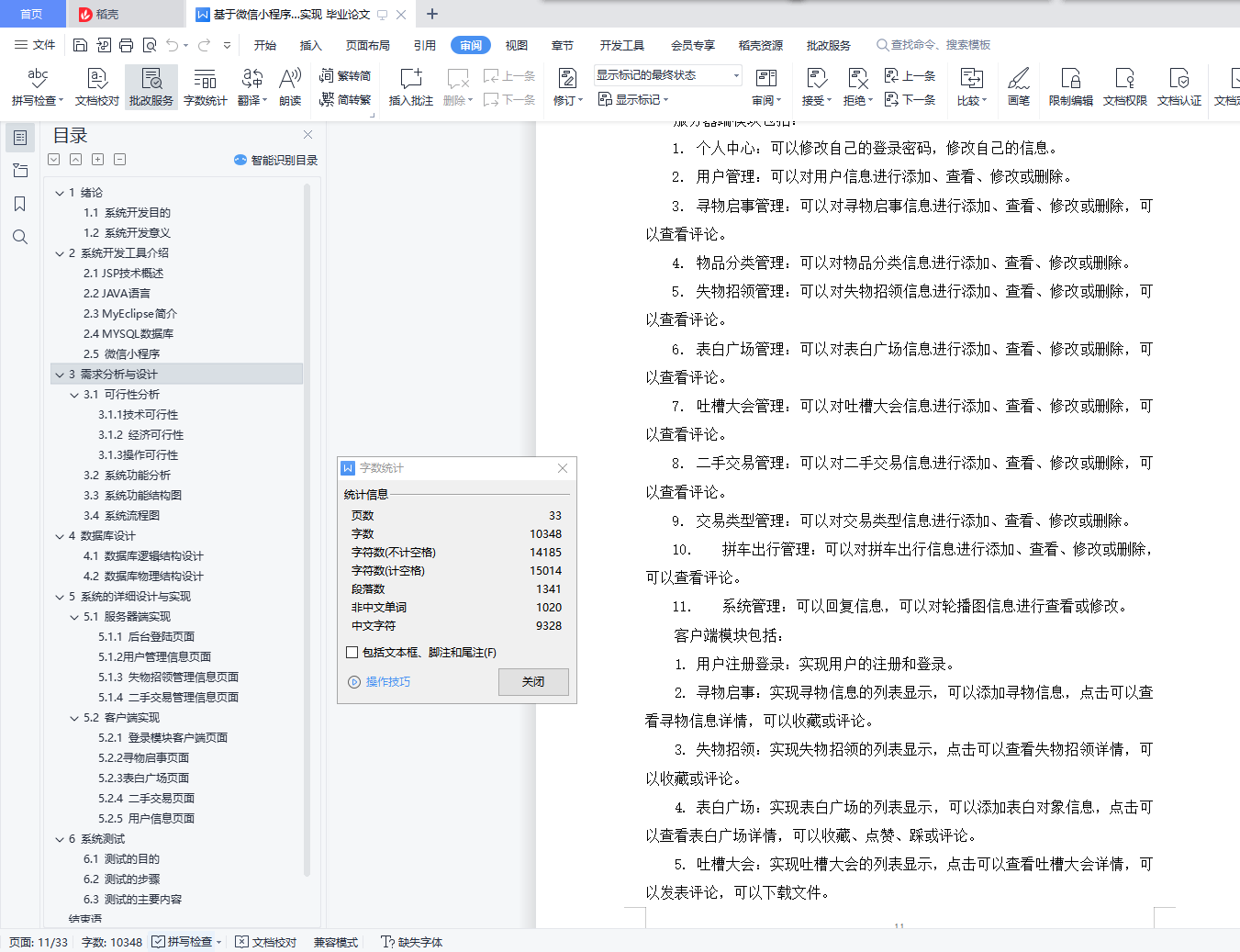Switch to the 首页 home tab
Image resolution: width=1240 pixels, height=952 pixels.
pyautogui.click(x=32, y=14)
